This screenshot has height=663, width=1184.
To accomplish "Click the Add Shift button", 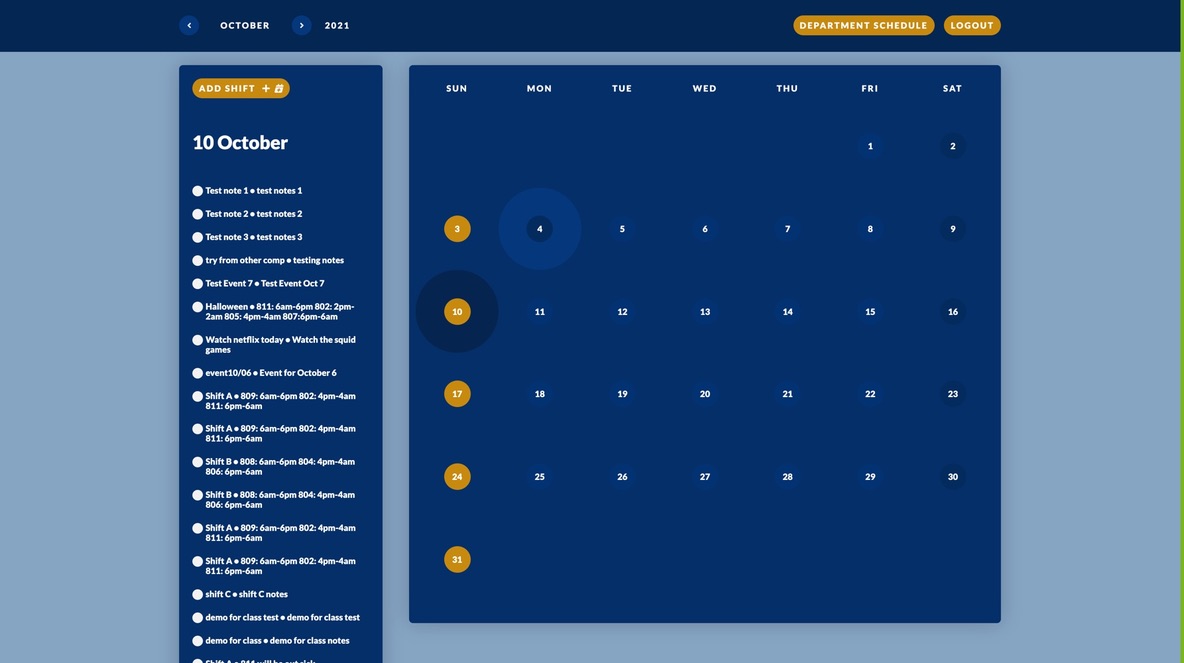I will click(241, 88).
